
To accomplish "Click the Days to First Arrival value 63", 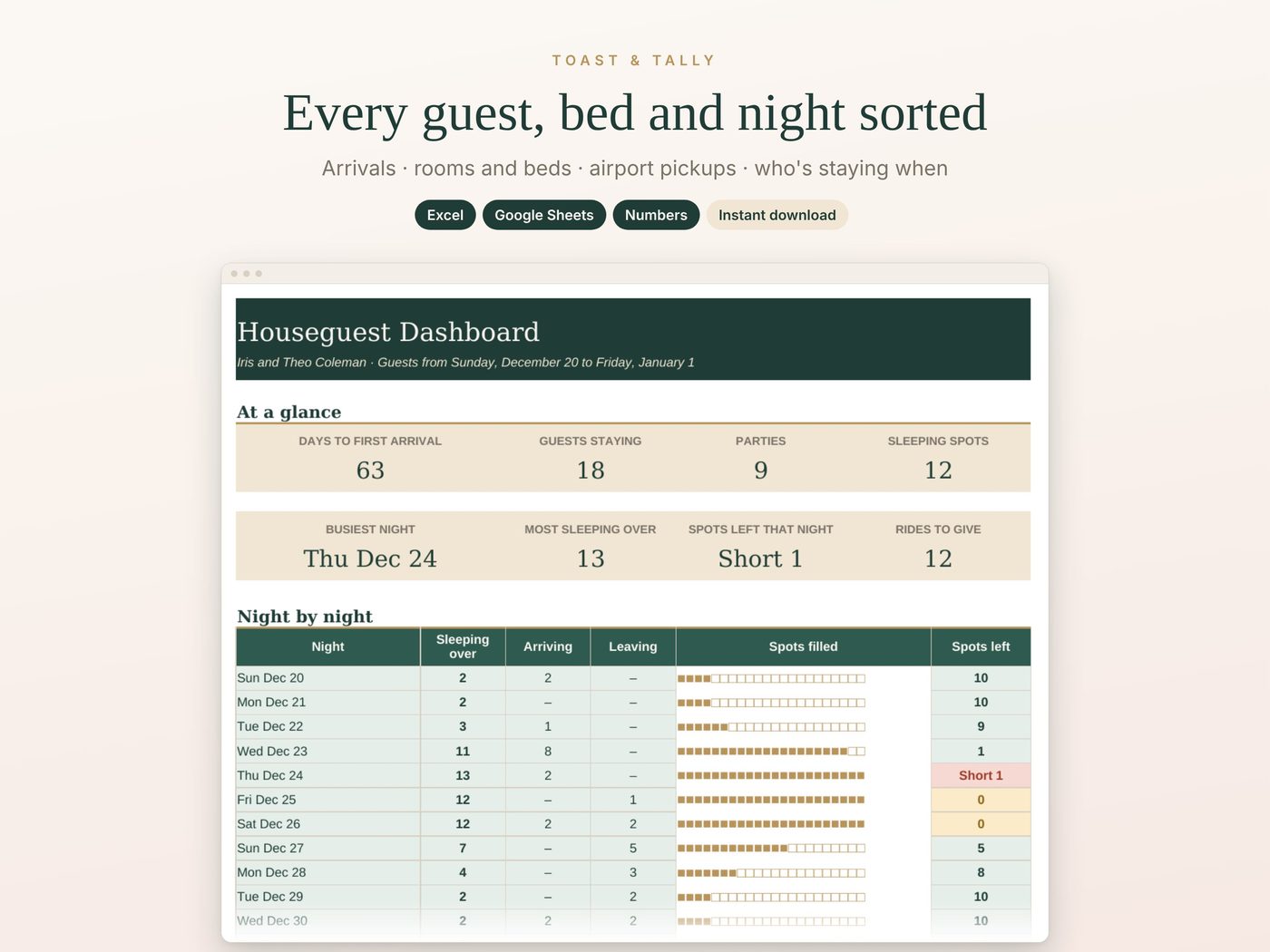I will point(370,470).
